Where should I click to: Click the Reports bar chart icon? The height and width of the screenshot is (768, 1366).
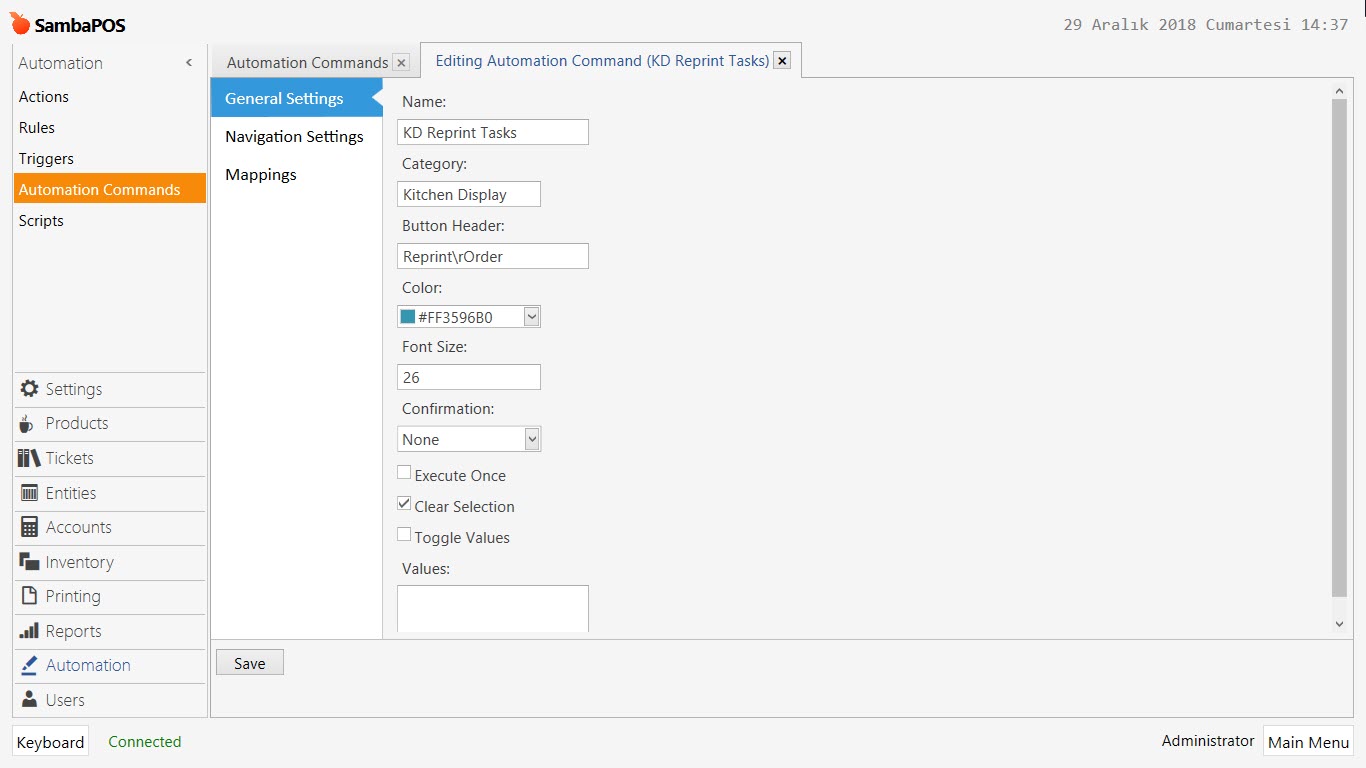point(29,631)
